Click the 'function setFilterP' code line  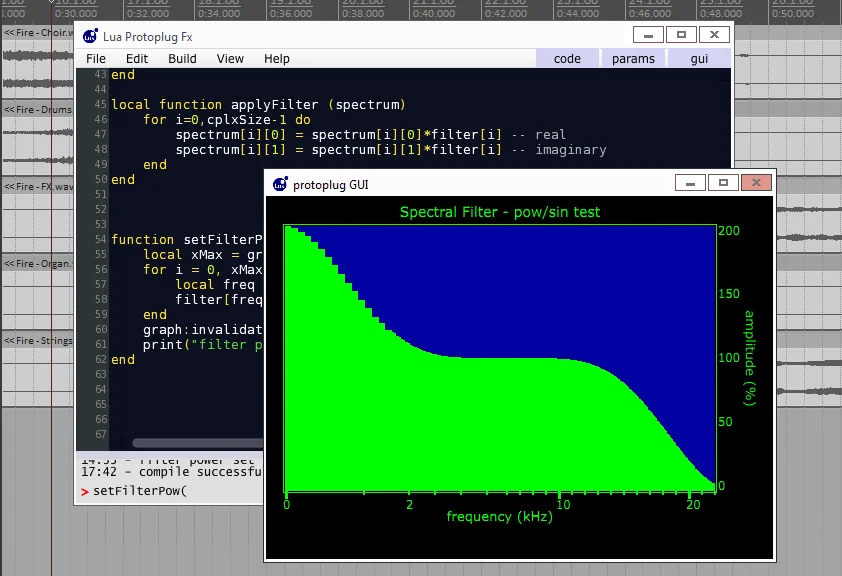(x=187, y=239)
